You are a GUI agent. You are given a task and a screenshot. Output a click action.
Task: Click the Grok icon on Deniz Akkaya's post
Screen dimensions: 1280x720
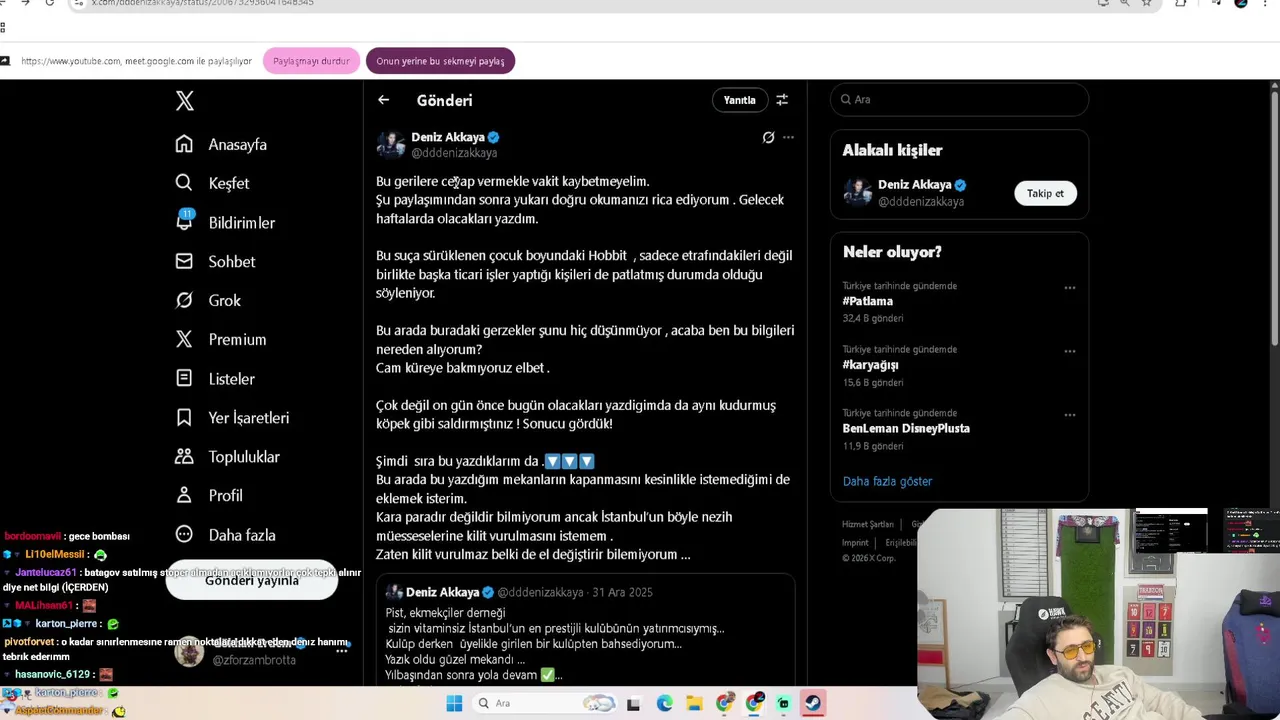[768, 137]
